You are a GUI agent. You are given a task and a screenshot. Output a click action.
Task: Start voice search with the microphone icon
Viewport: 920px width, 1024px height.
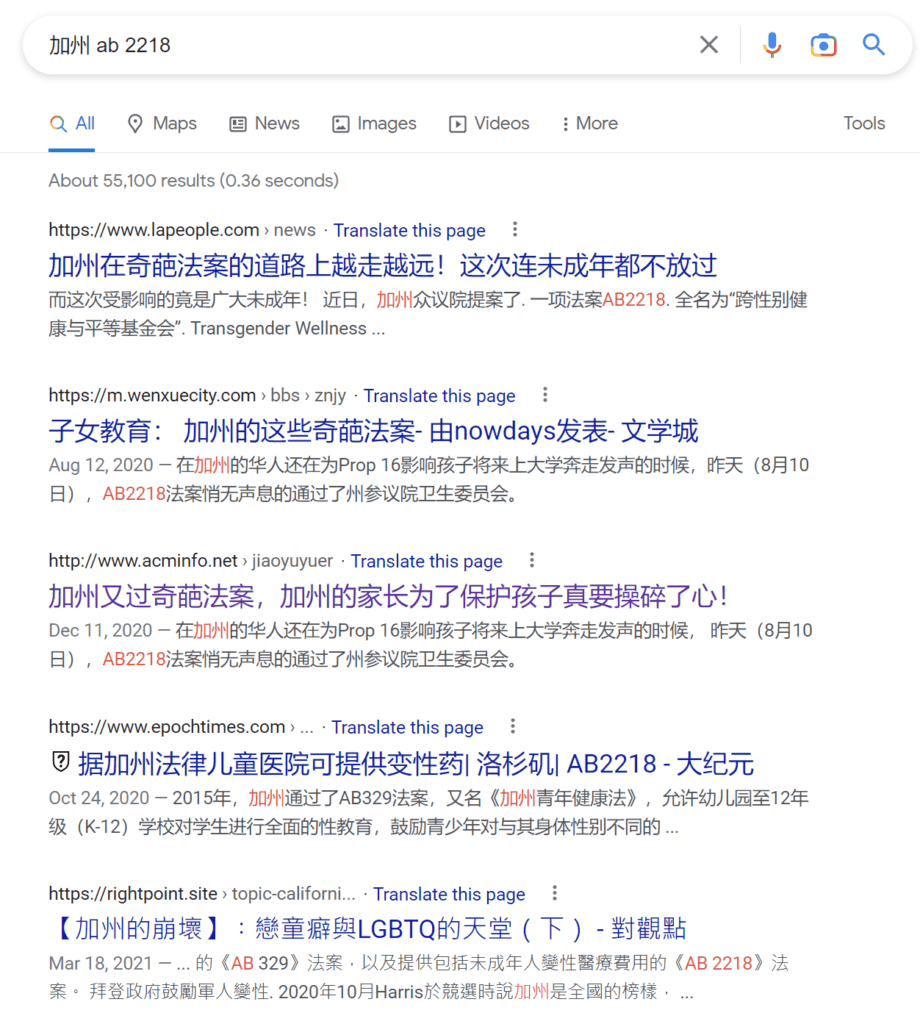pyautogui.click(x=771, y=45)
